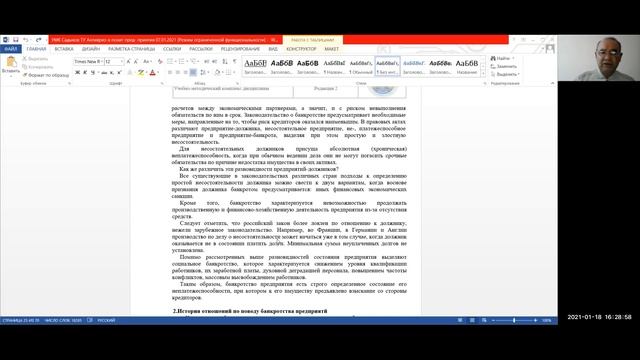Clear all formatting icon
This screenshot has height=360, width=640.
[160, 61]
